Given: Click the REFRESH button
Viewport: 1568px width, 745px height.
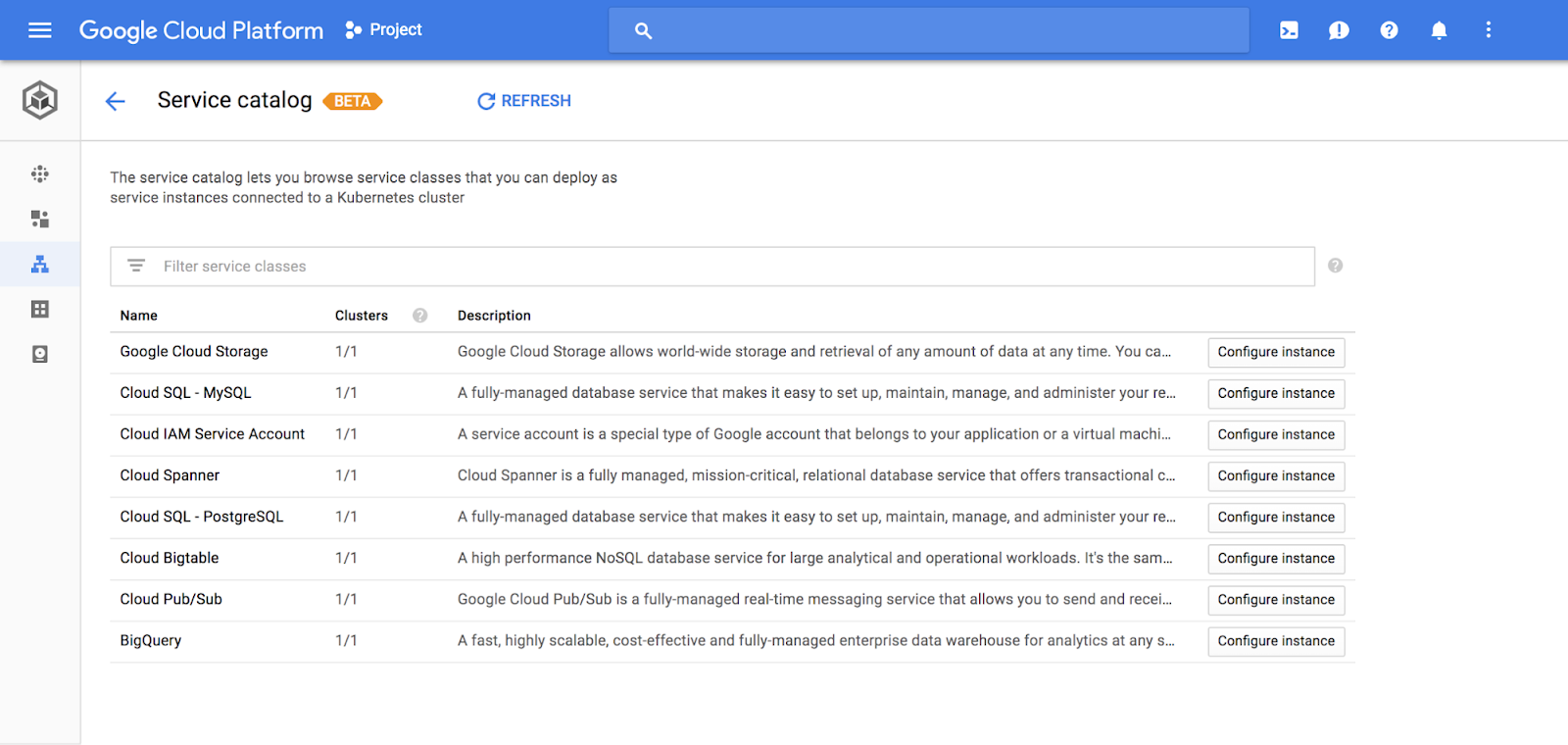Looking at the screenshot, I should pos(524,101).
